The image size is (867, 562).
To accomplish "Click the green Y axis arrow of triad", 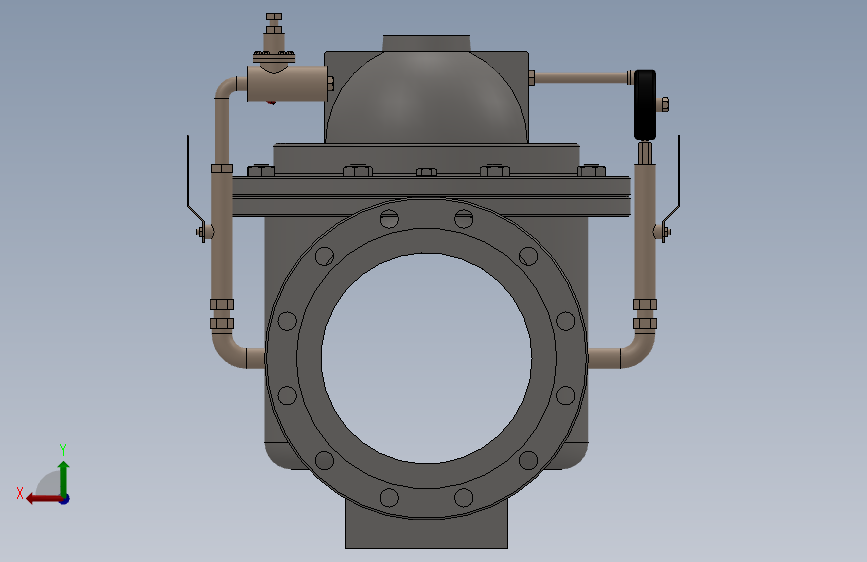I will pos(64,478).
